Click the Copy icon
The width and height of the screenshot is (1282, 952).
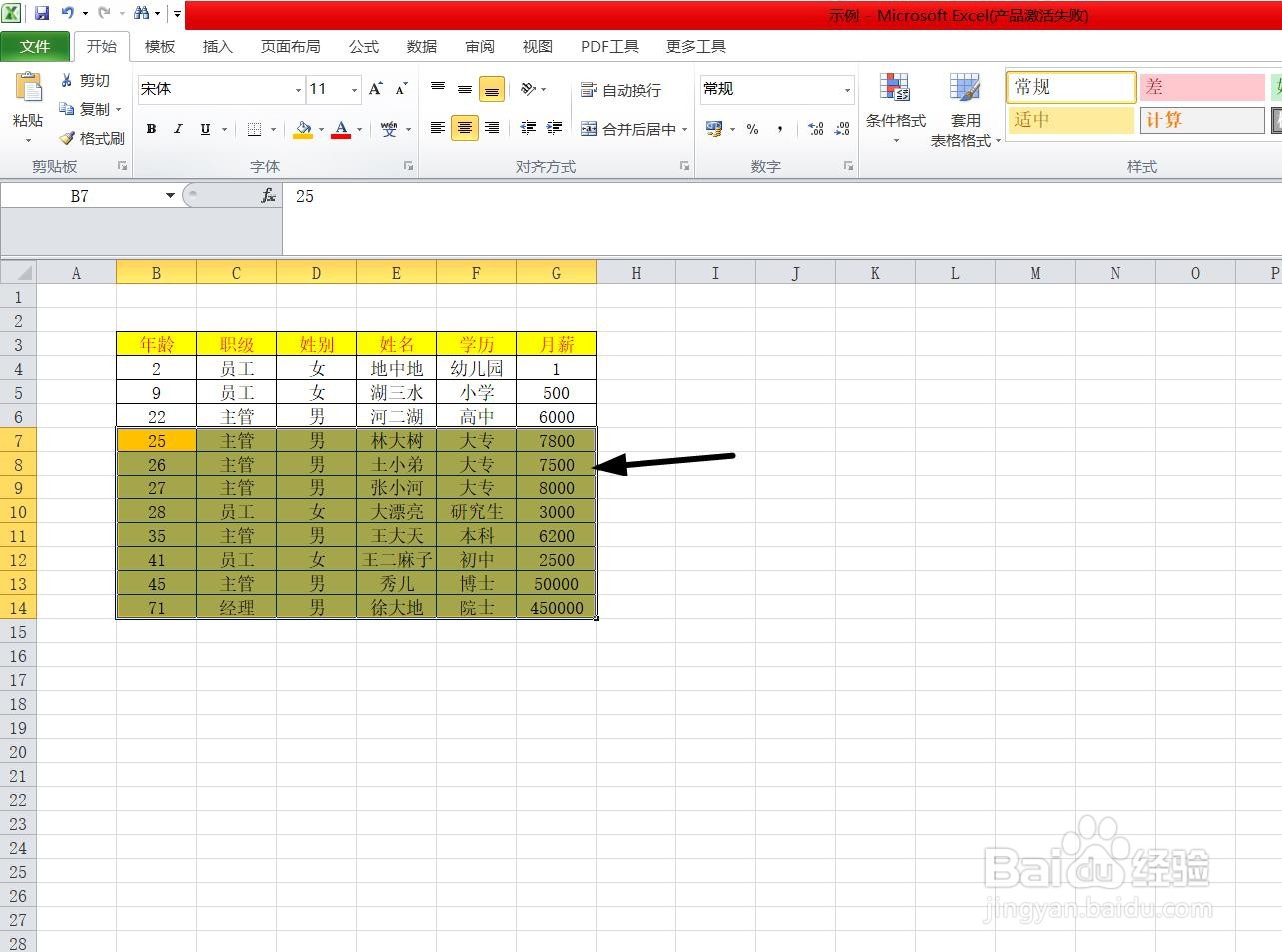pos(67,109)
